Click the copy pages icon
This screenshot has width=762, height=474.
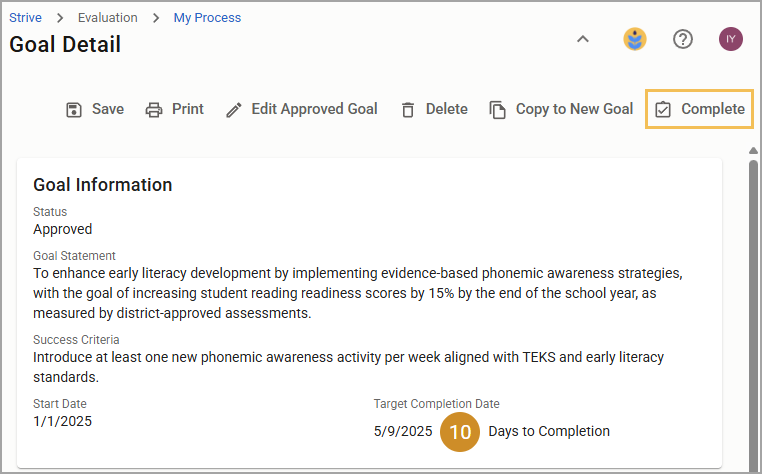498,110
